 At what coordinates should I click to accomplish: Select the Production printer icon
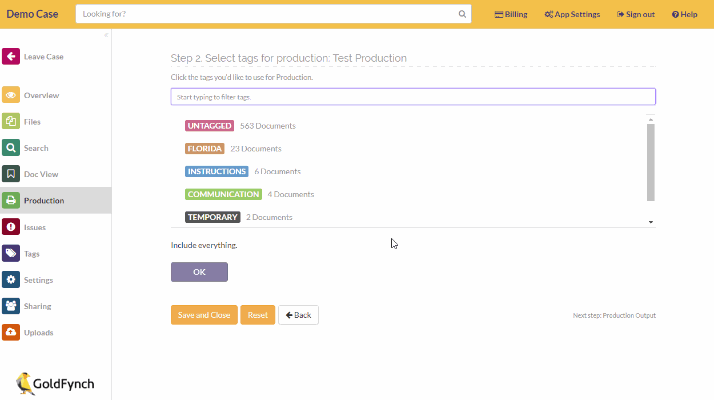[x=11, y=200]
